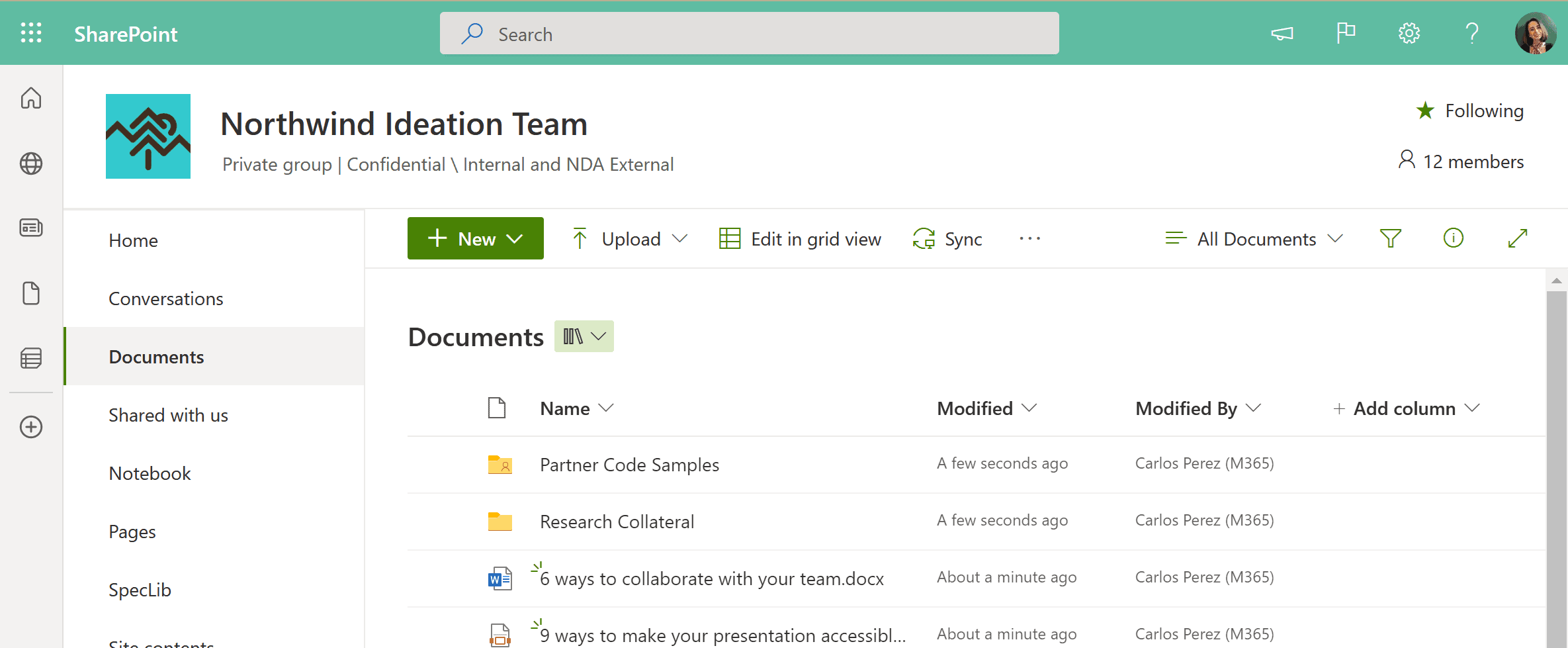Open My sites globe icon
This screenshot has width=1568, height=648.
pyautogui.click(x=31, y=163)
